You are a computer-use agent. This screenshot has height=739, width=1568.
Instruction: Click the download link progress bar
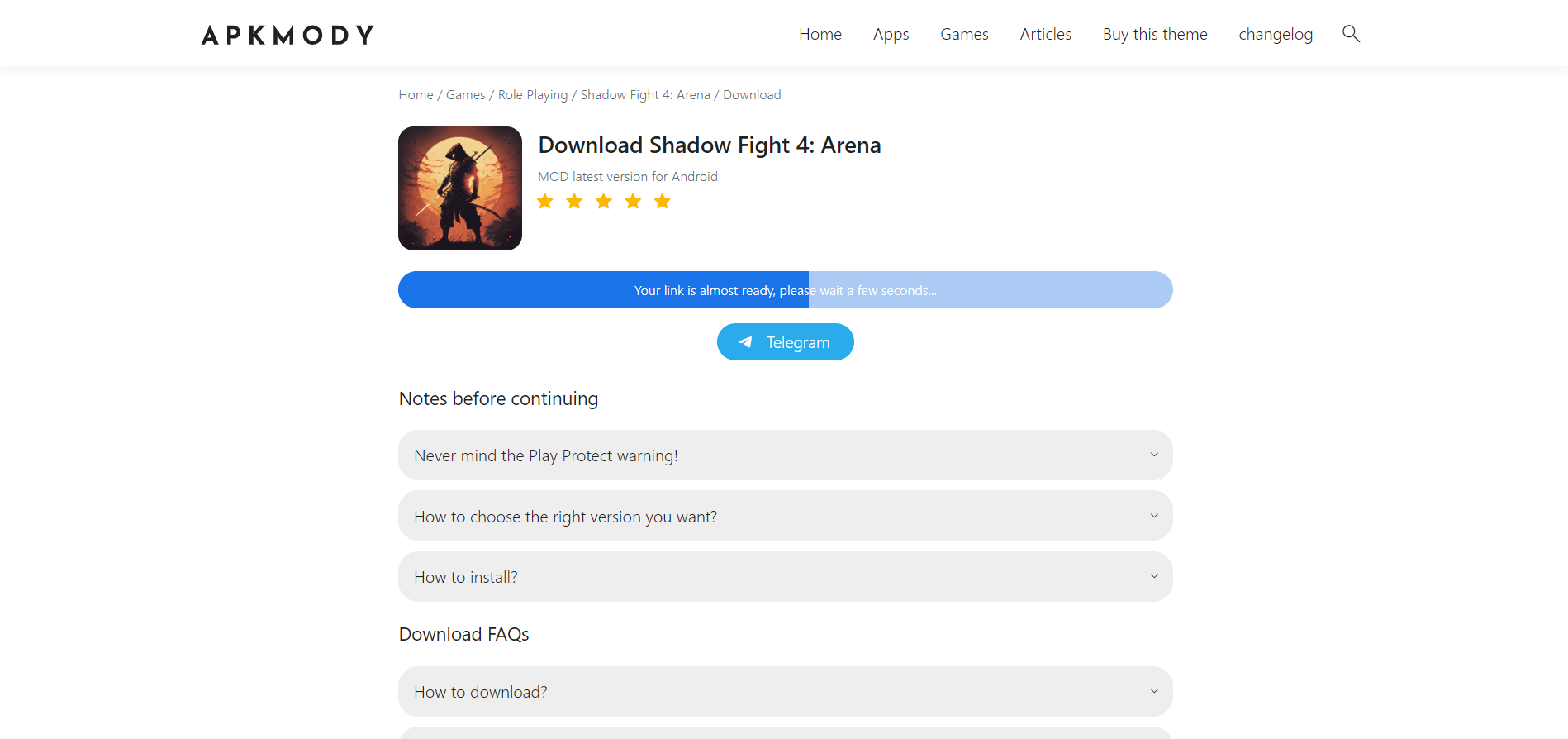tap(785, 290)
